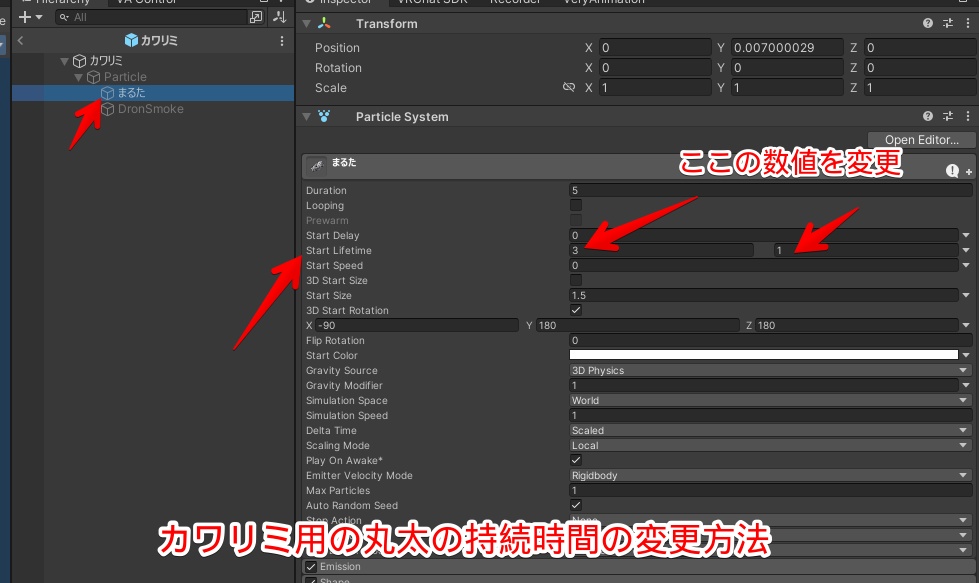Open the Particle System kebab menu
979x583 pixels.
pyautogui.click(x=966, y=116)
